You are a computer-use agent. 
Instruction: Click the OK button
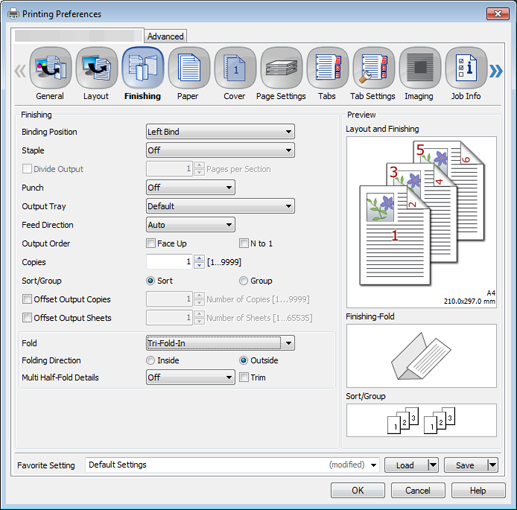click(x=358, y=490)
